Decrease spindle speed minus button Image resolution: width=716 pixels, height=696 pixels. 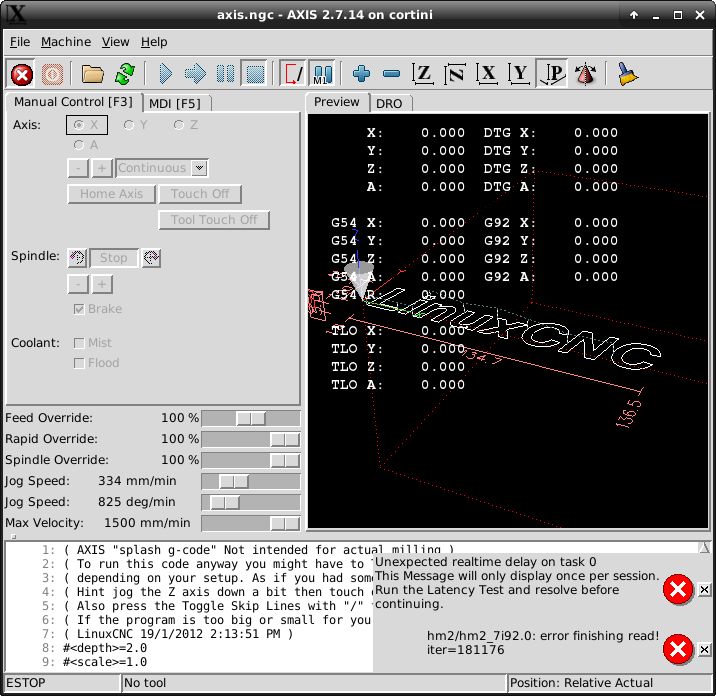(x=78, y=284)
